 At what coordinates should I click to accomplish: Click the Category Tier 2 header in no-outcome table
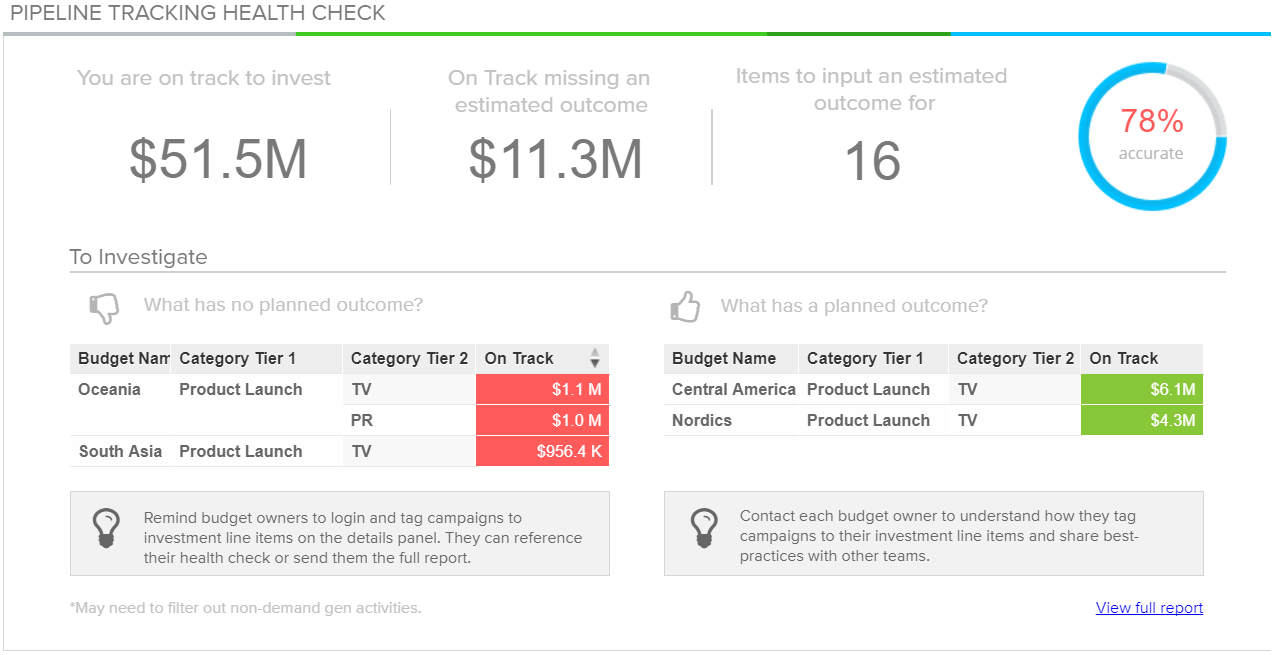point(409,359)
